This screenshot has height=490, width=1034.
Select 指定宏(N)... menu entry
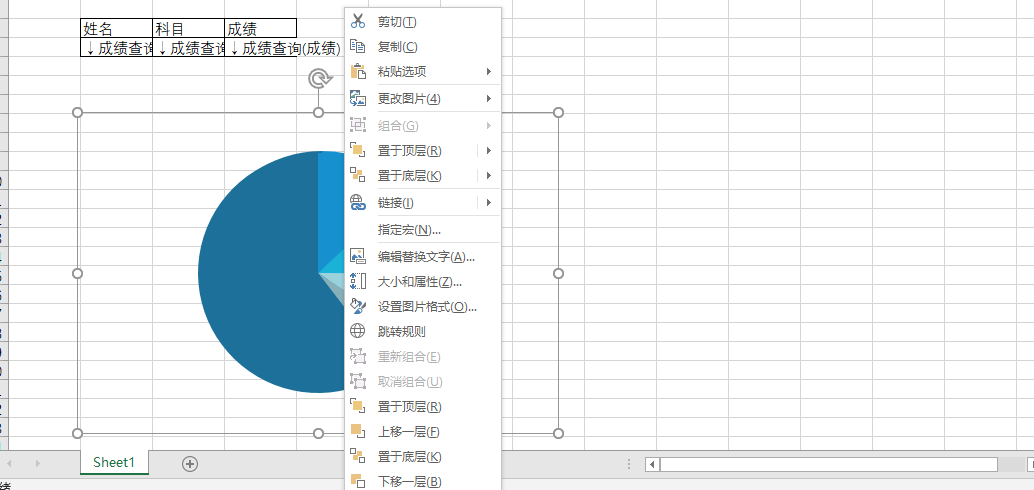[409, 230]
